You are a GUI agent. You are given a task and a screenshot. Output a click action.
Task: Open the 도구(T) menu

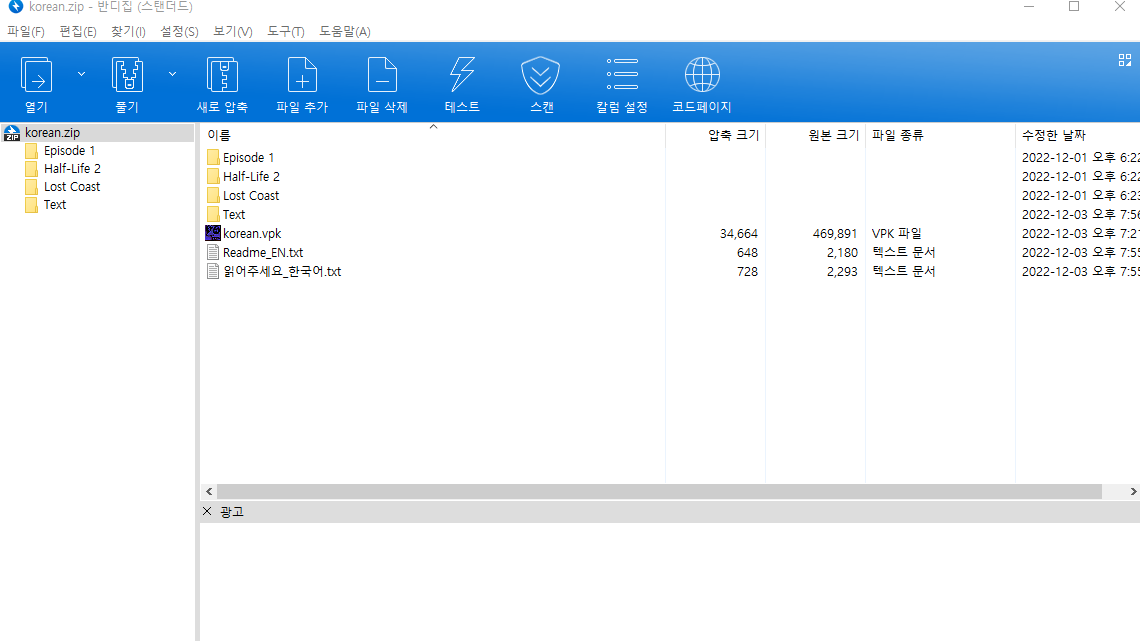286,31
